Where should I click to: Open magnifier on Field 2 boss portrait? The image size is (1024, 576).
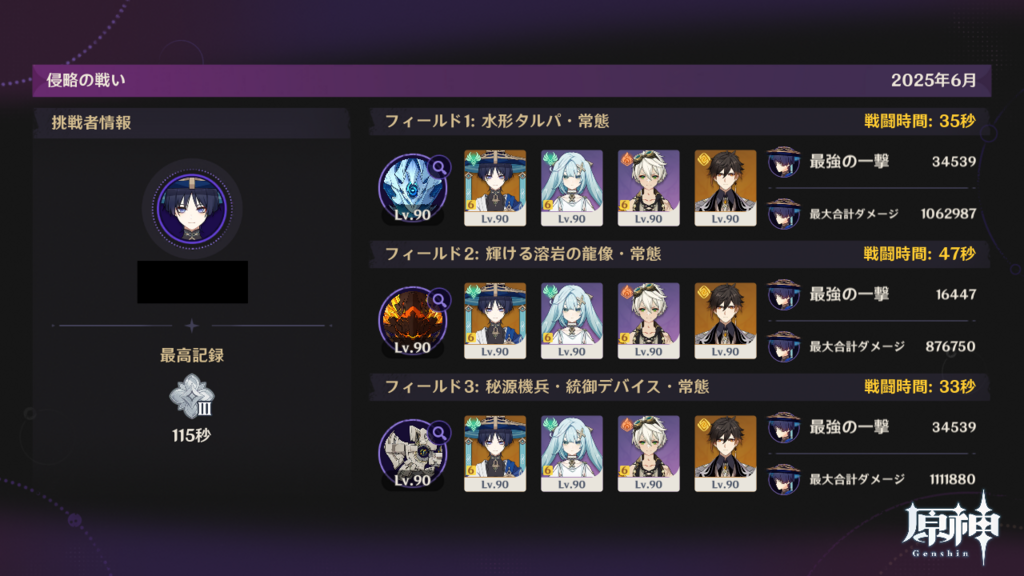[440, 300]
